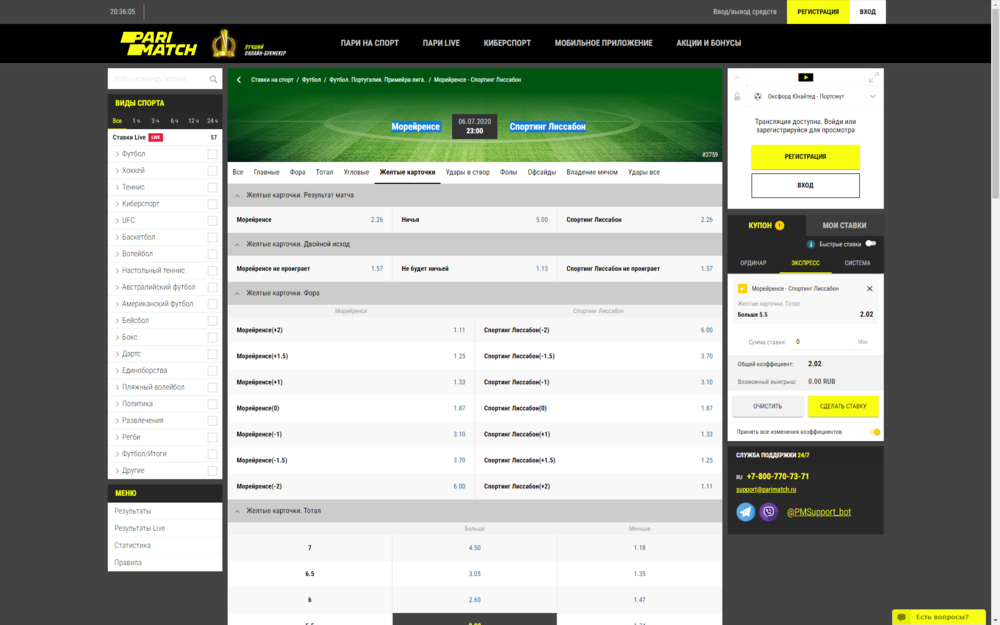Open Viber support icon
Viewport: 1000px width, 625px height.
(x=768, y=511)
